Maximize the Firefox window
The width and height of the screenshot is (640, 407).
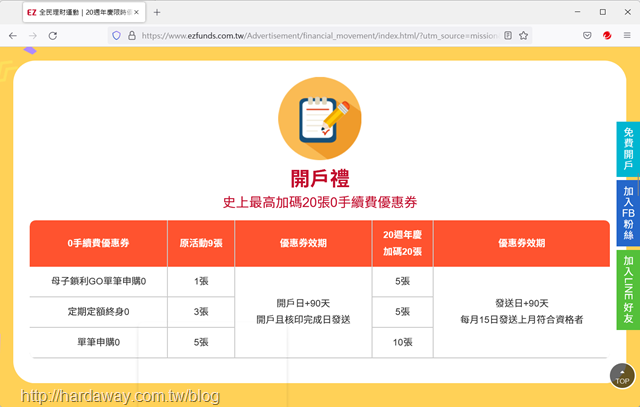[602, 12]
